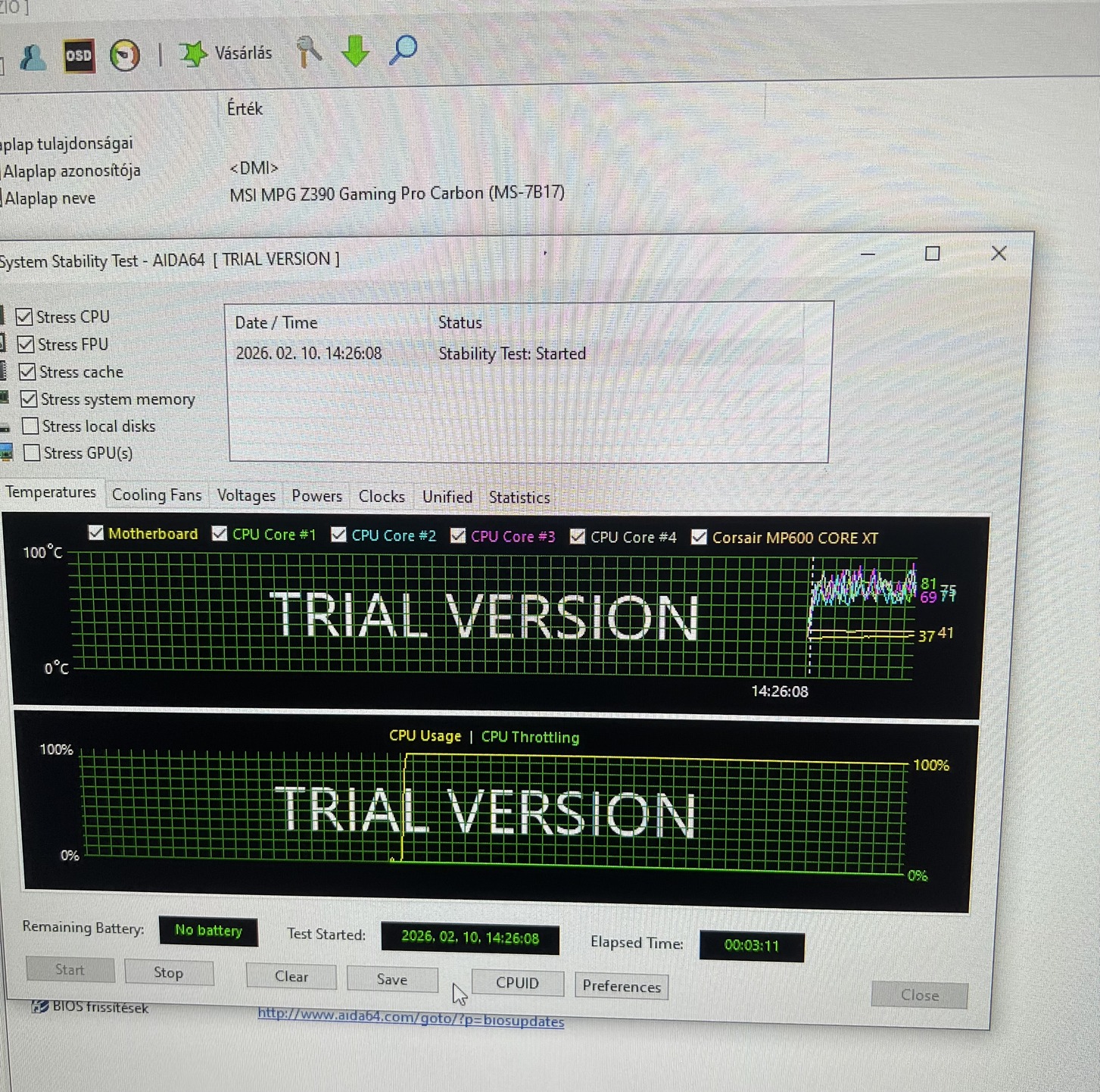Click the Date / Time column header
1100x1092 pixels.
pyautogui.click(x=276, y=323)
